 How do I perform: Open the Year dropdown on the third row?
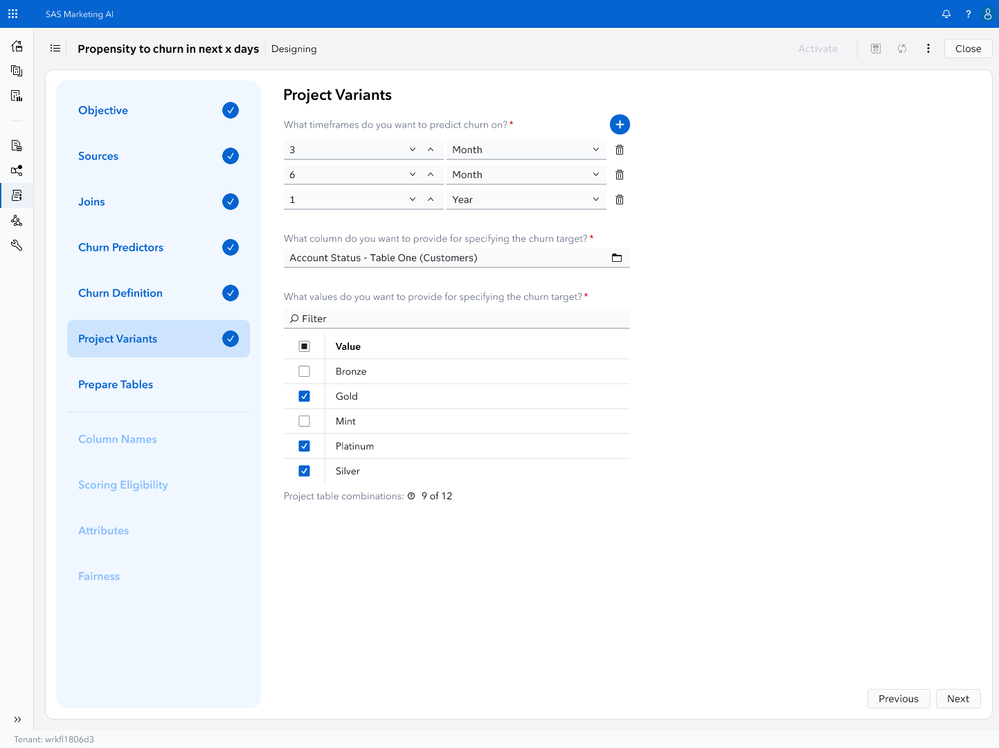(526, 199)
